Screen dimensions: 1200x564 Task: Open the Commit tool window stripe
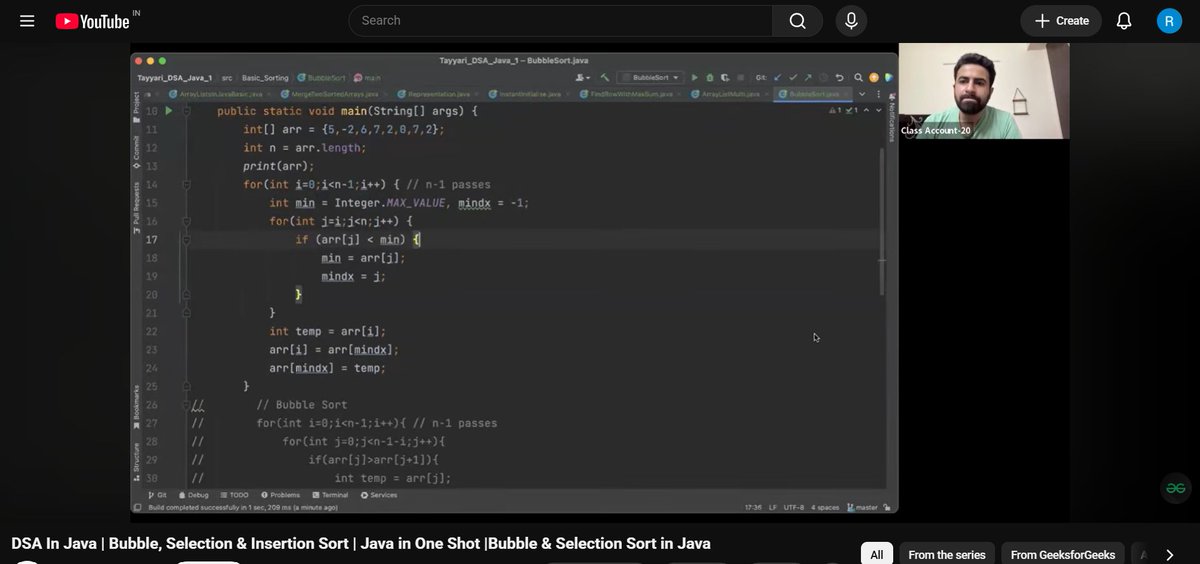click(137, 150)
